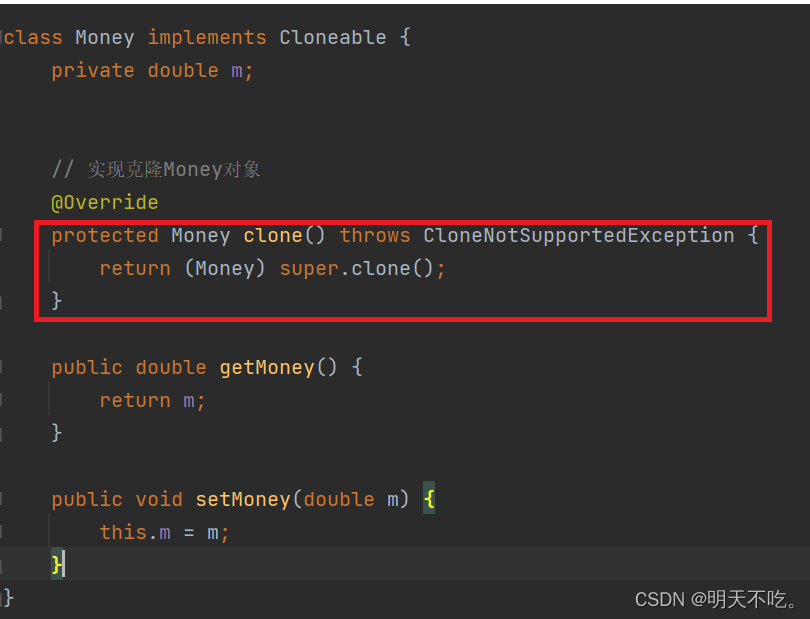Click the CSDN watermark text
The image size is (810, 619).
pos(661,599)
